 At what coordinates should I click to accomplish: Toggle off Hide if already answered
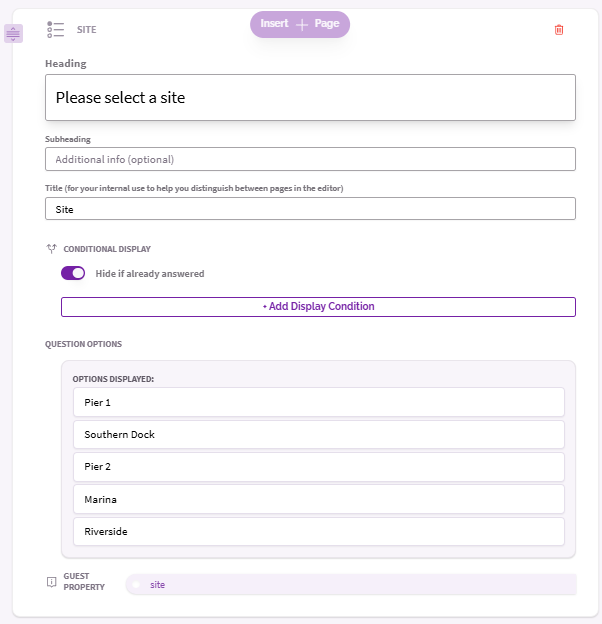(x=73, y=273)
